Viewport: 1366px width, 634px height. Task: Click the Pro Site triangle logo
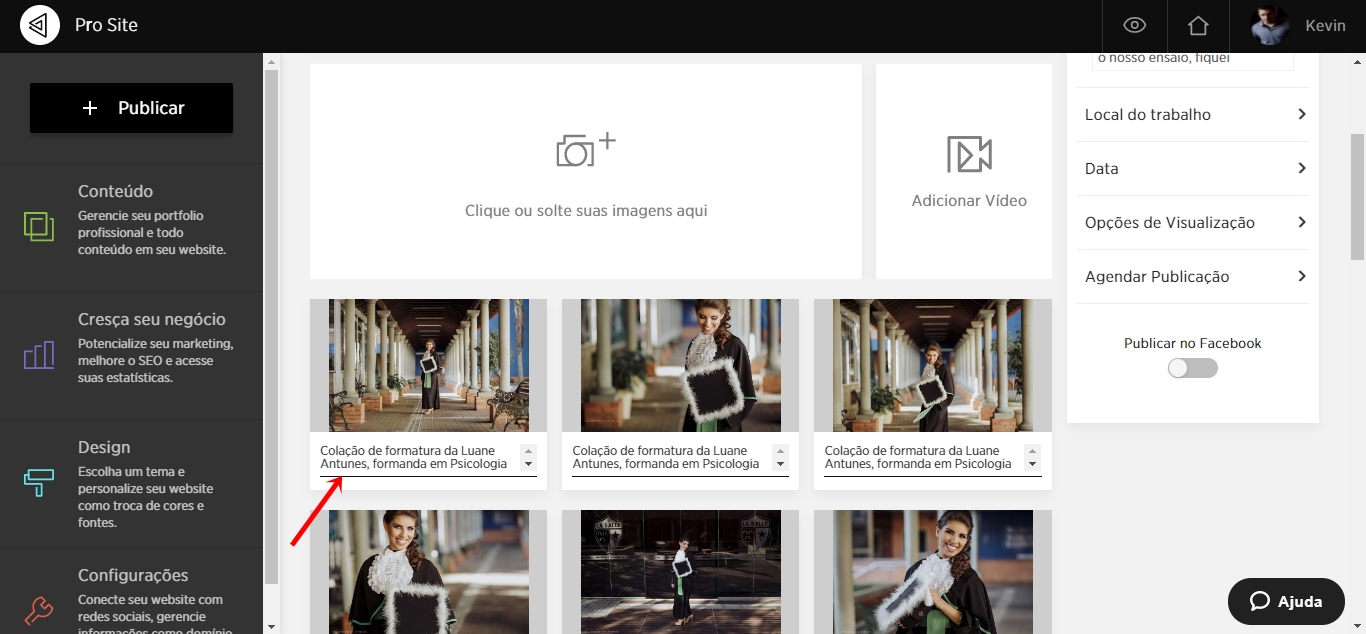point(40,26)
